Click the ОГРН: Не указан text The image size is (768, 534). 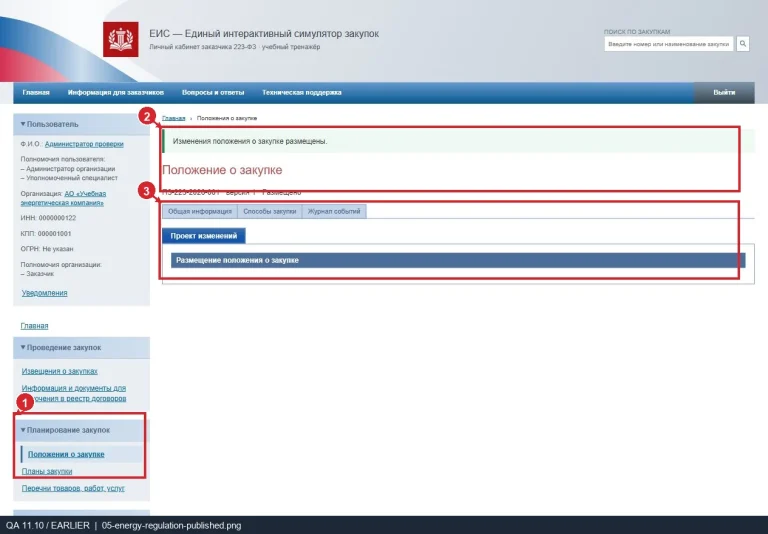click(x=47, y=249)
